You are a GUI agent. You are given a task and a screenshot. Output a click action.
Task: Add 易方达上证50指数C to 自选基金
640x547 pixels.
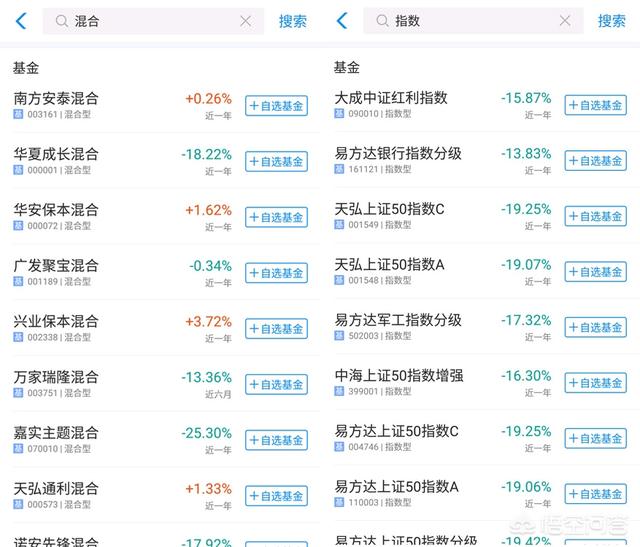[596, 439]
